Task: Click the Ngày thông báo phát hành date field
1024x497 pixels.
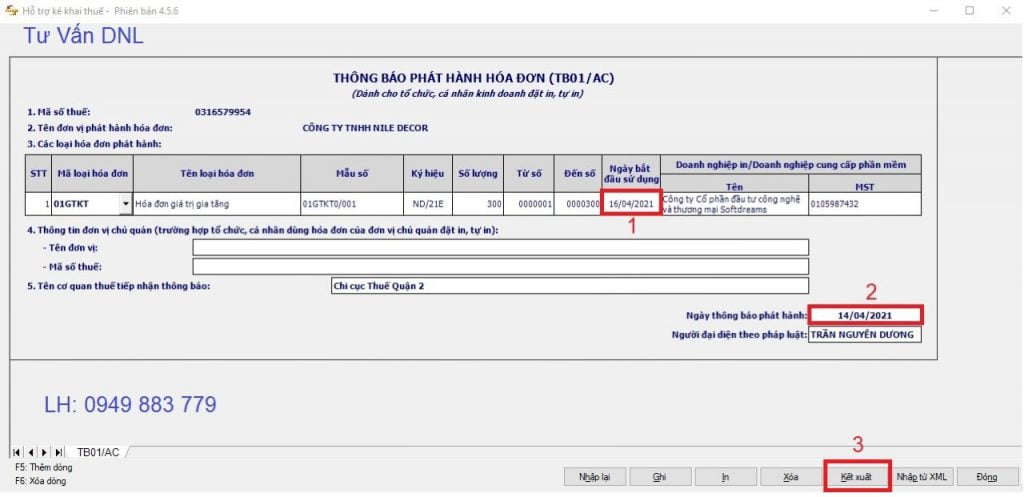Action: pos(865,315)
